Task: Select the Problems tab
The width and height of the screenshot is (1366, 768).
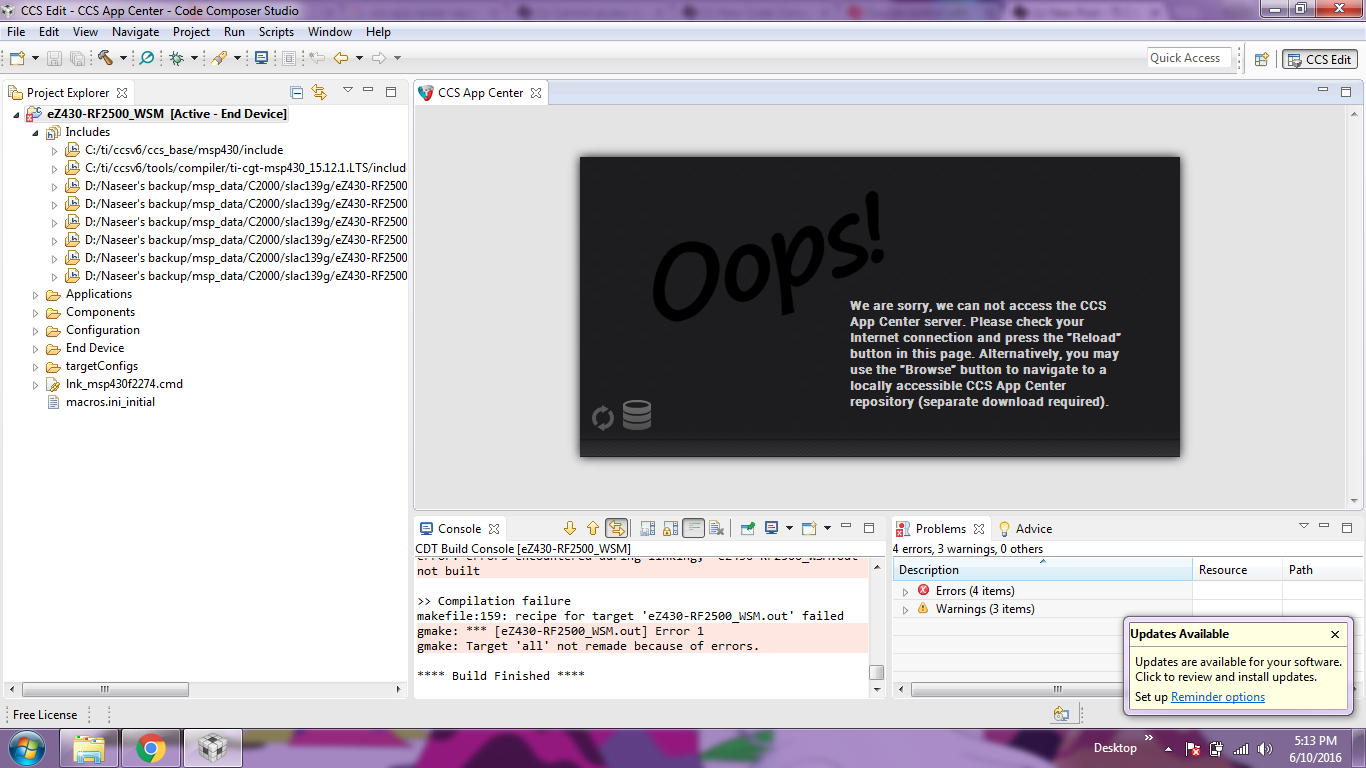Action: [x=940, y=529]
